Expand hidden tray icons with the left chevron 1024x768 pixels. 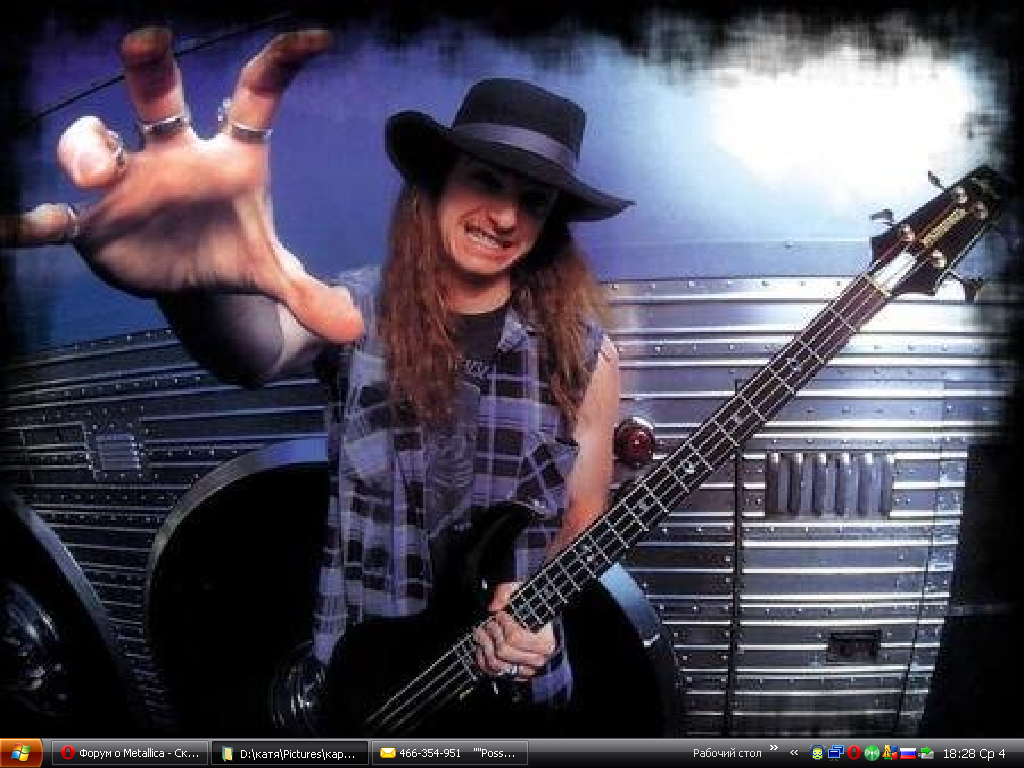(x=794, y=753)
